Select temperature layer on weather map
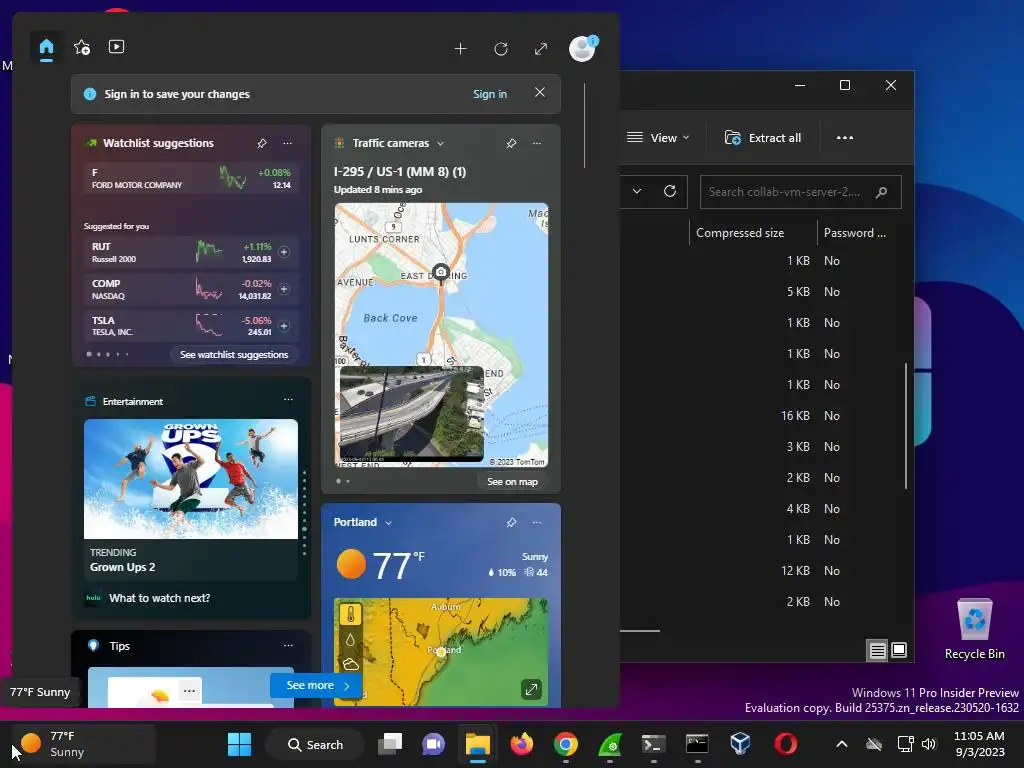This screenshot has width=1024, height=768. point(351,615)
